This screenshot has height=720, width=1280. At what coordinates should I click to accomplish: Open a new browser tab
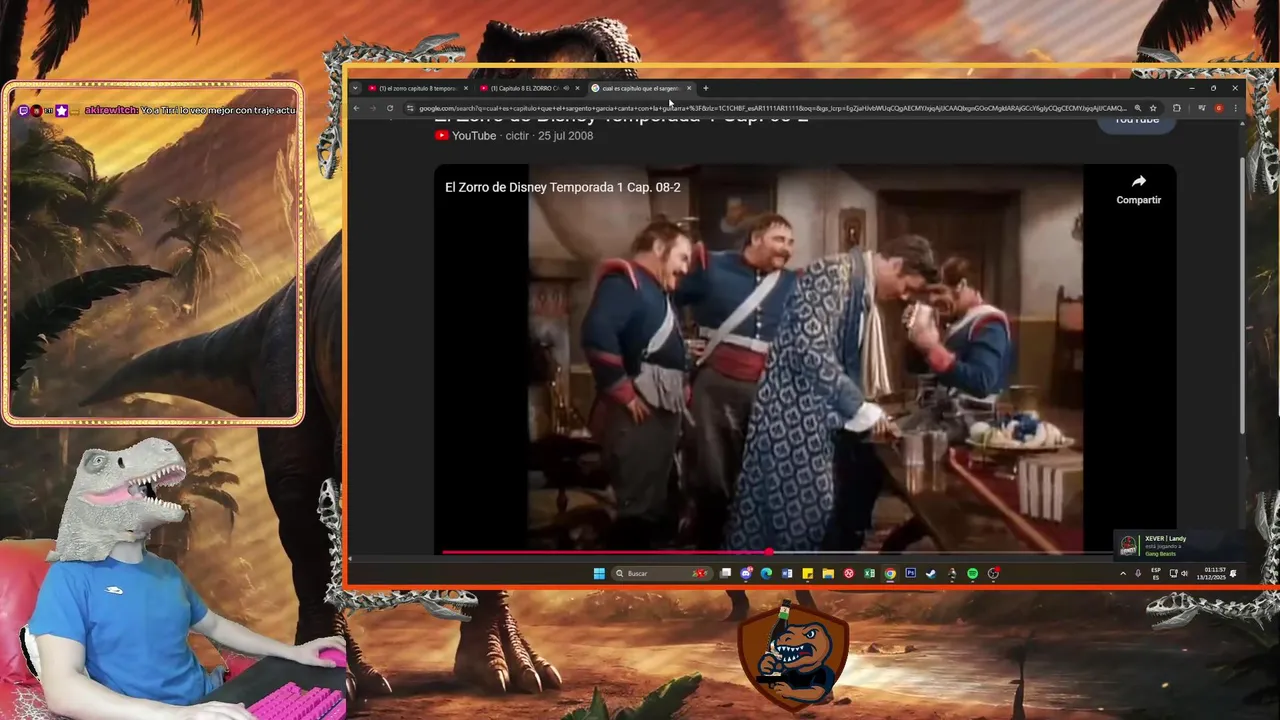pyautogui.click(x=705, y=88)
